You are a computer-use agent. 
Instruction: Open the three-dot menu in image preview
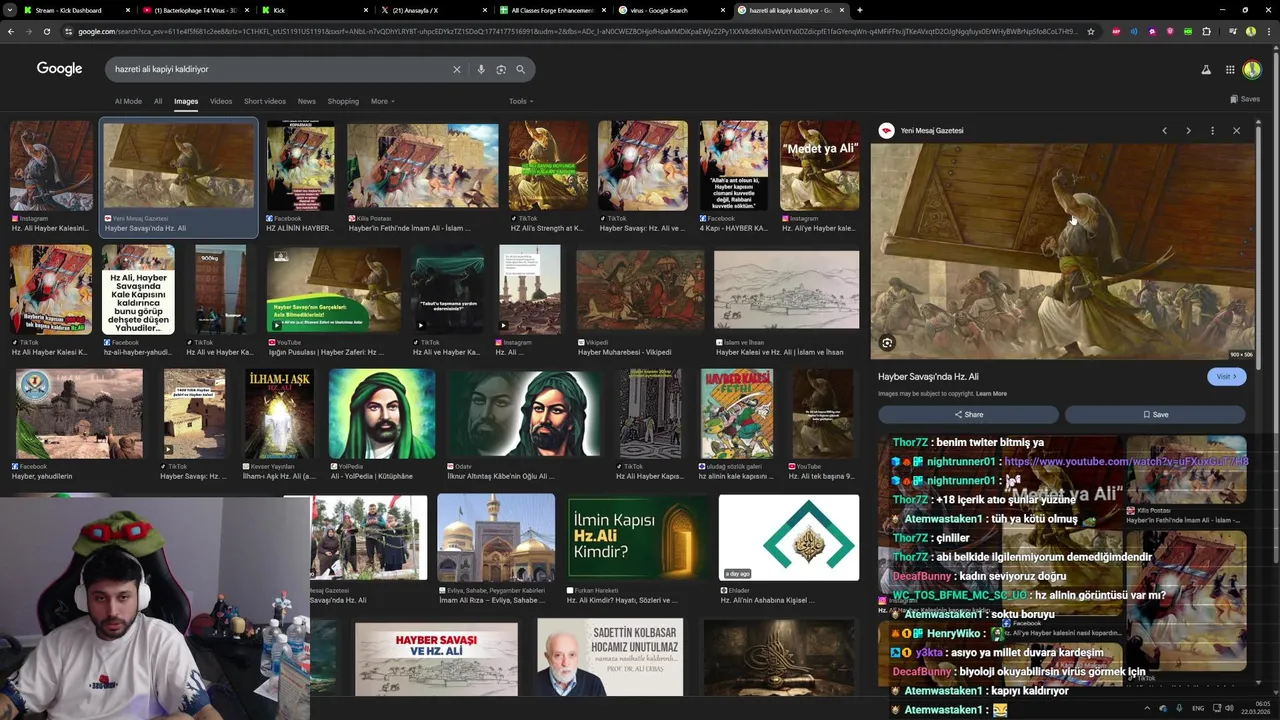(x=1212, y=131)
